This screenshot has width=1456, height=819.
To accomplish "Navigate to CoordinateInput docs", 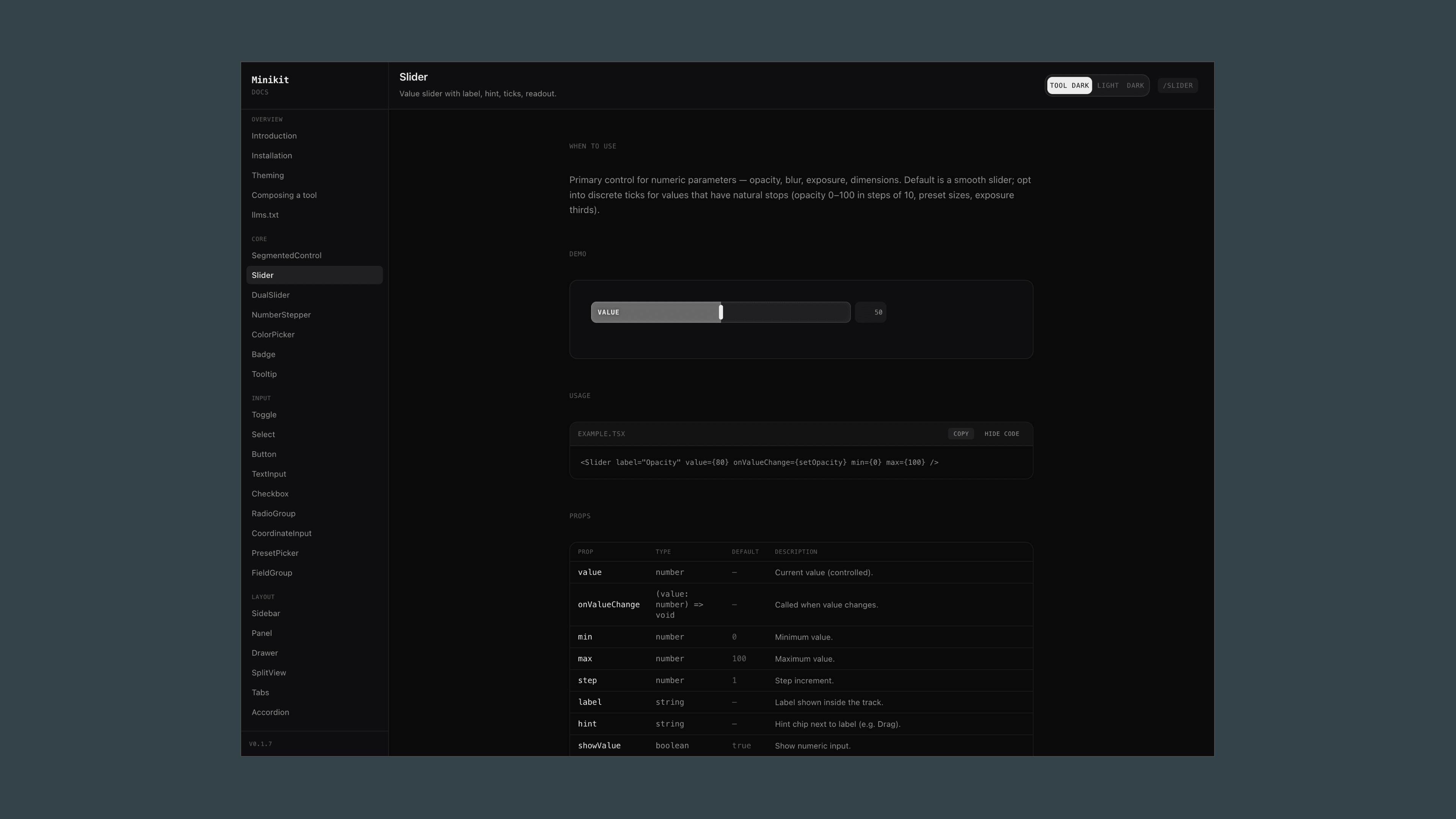I will pyautogui.click(x=314, y=533).
